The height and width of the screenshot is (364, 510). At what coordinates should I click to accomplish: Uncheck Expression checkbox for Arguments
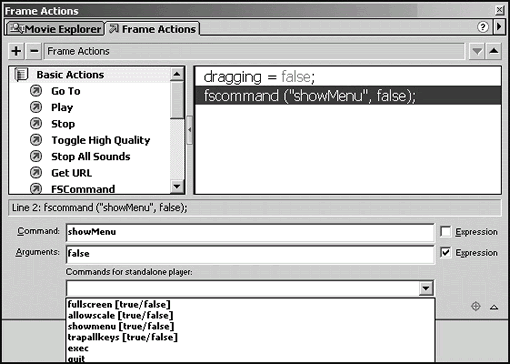point(446,253)
